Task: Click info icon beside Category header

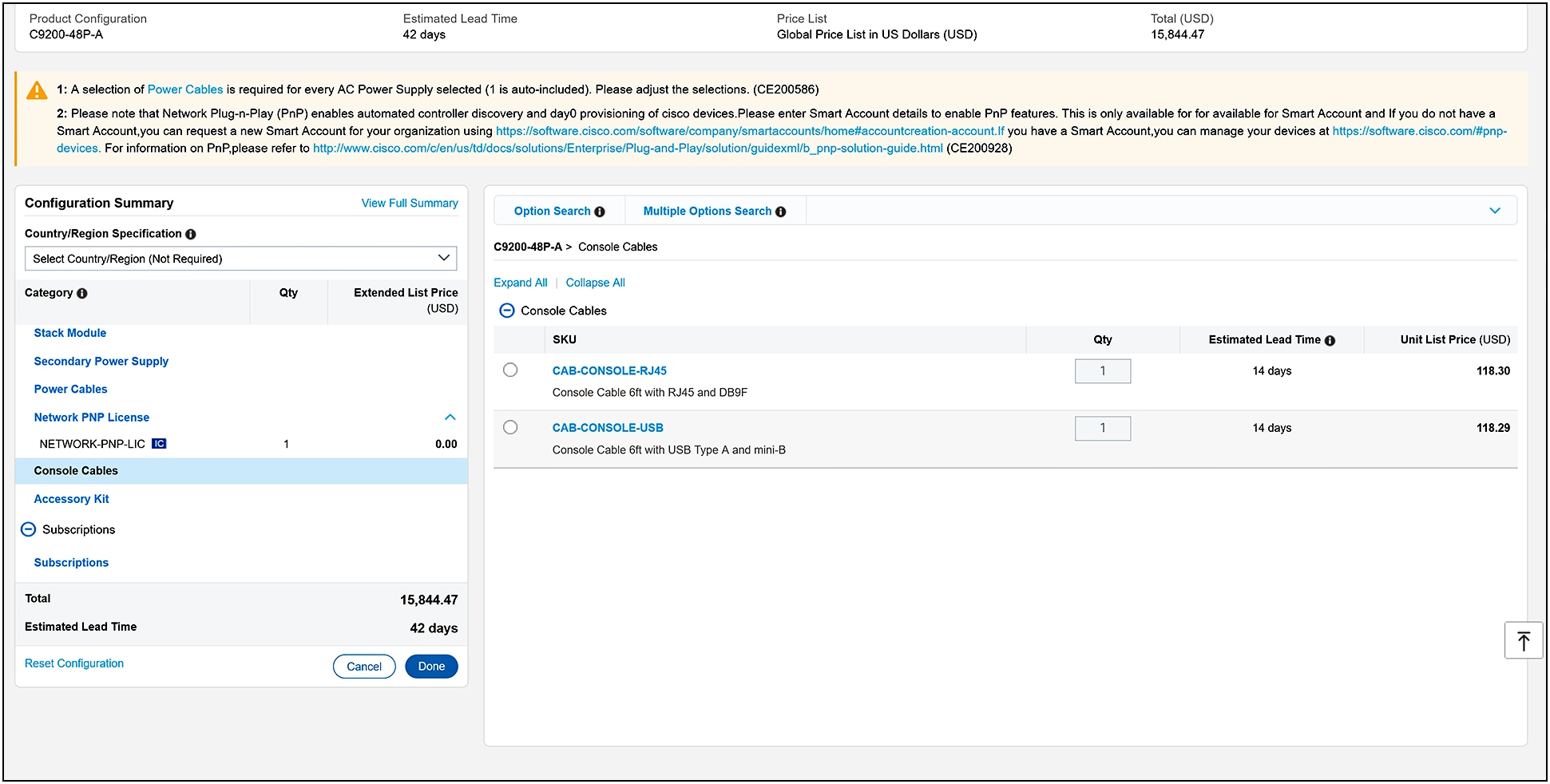Action: point(82,294)
